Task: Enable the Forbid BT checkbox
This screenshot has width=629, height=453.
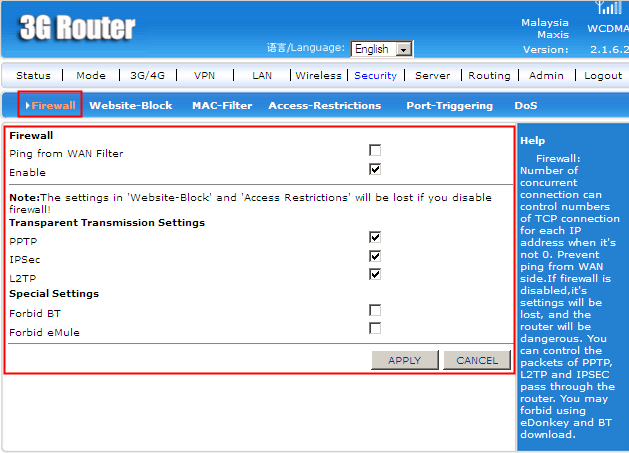Action: pyautogui.click(x=375, y=311)
